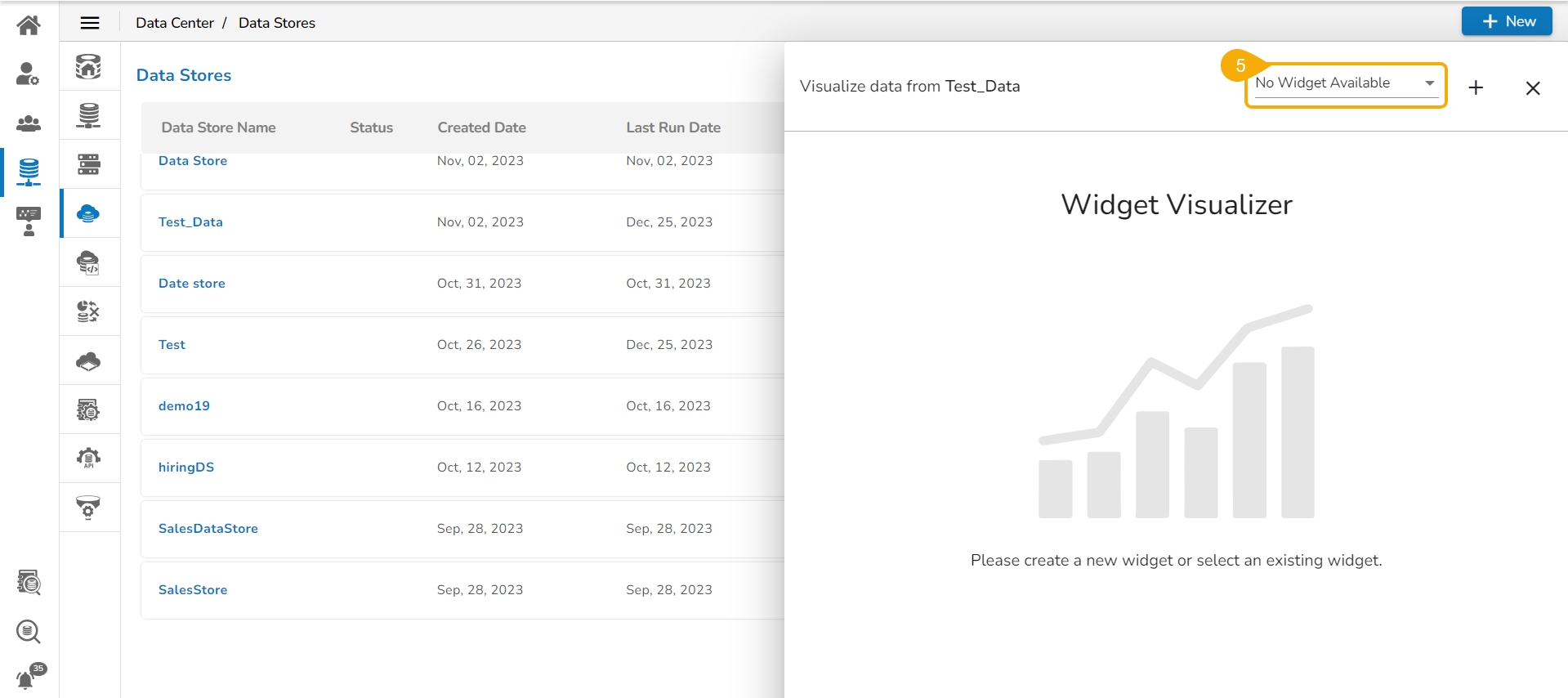Viewport: 1568px width, 698px height.
Task: Open the demo19 data store
Action: [184, 406]
